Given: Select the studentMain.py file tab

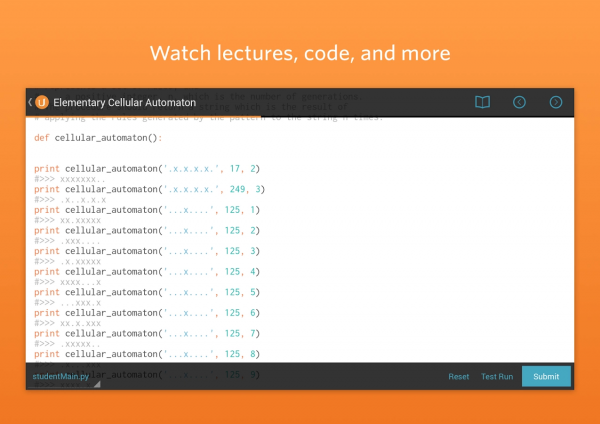Looking at the screenshot, I should pyautogui.click(x=61, y=376).
